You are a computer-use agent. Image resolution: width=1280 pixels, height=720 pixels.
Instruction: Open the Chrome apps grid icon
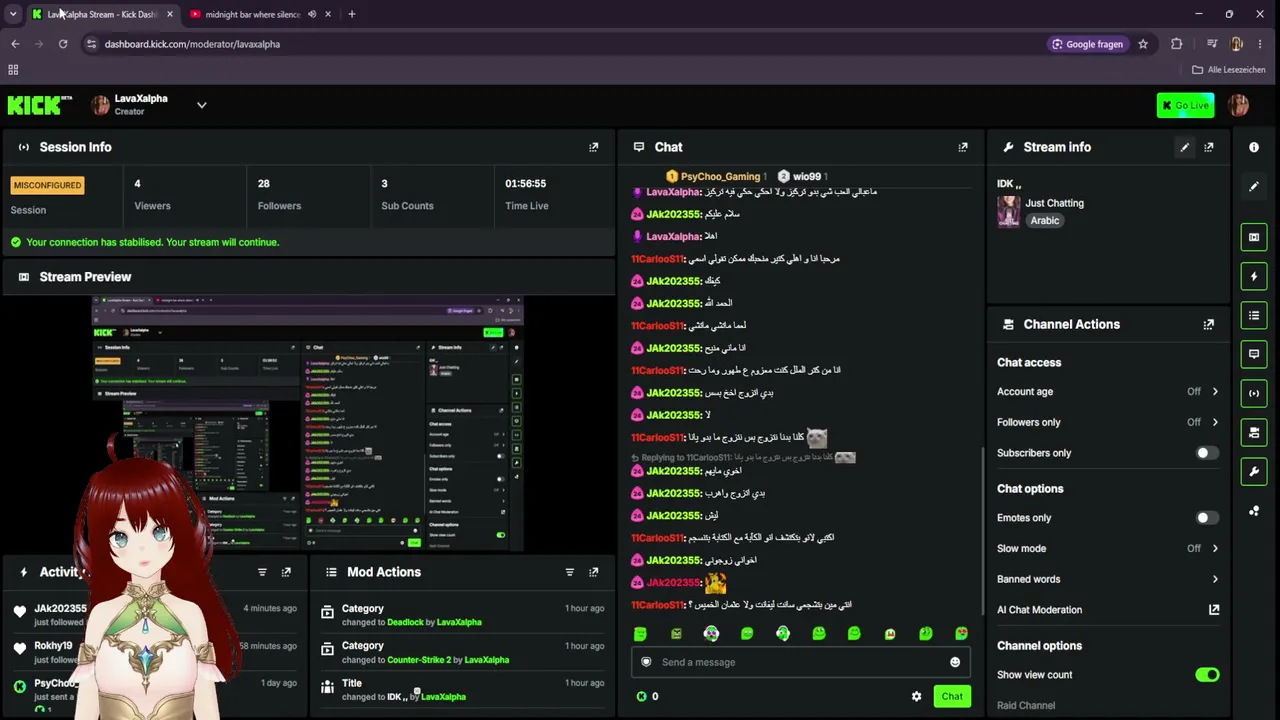[13, 70]
